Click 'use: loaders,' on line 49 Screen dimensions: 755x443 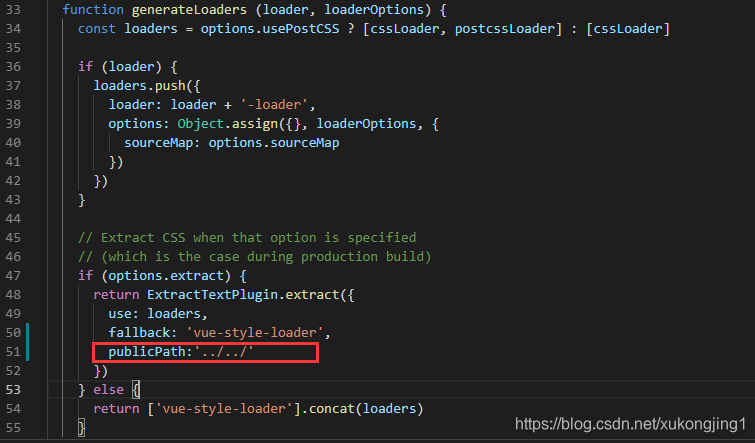click(x=158, y=313)
